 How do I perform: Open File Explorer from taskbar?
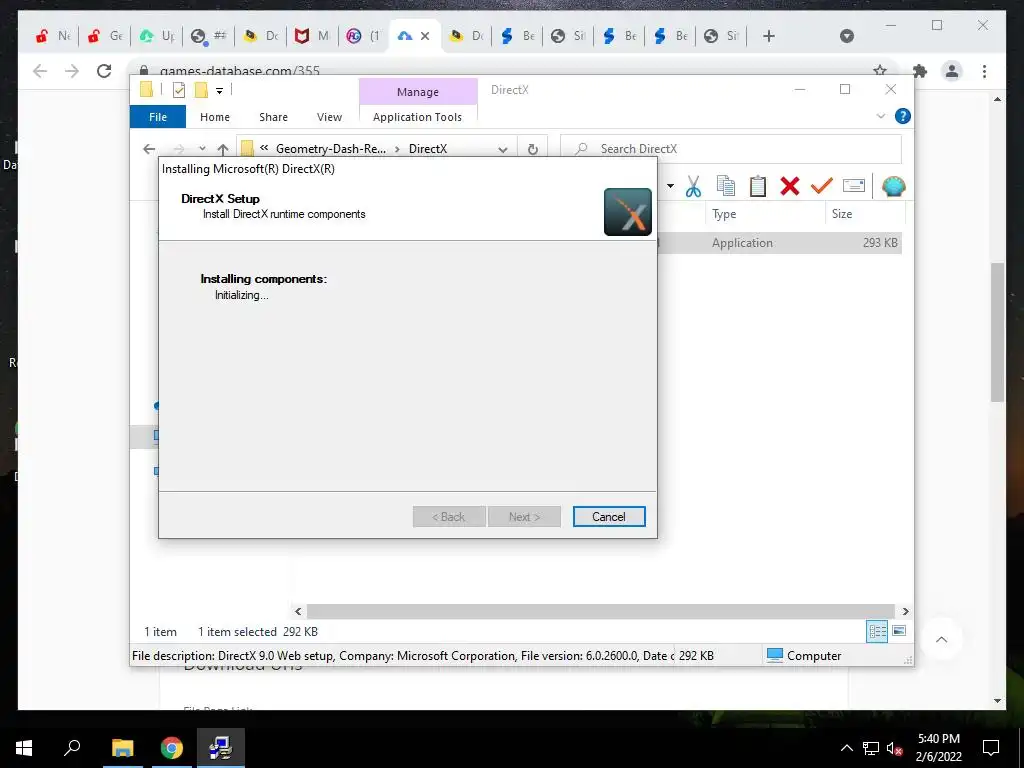(x=122, y=748)
